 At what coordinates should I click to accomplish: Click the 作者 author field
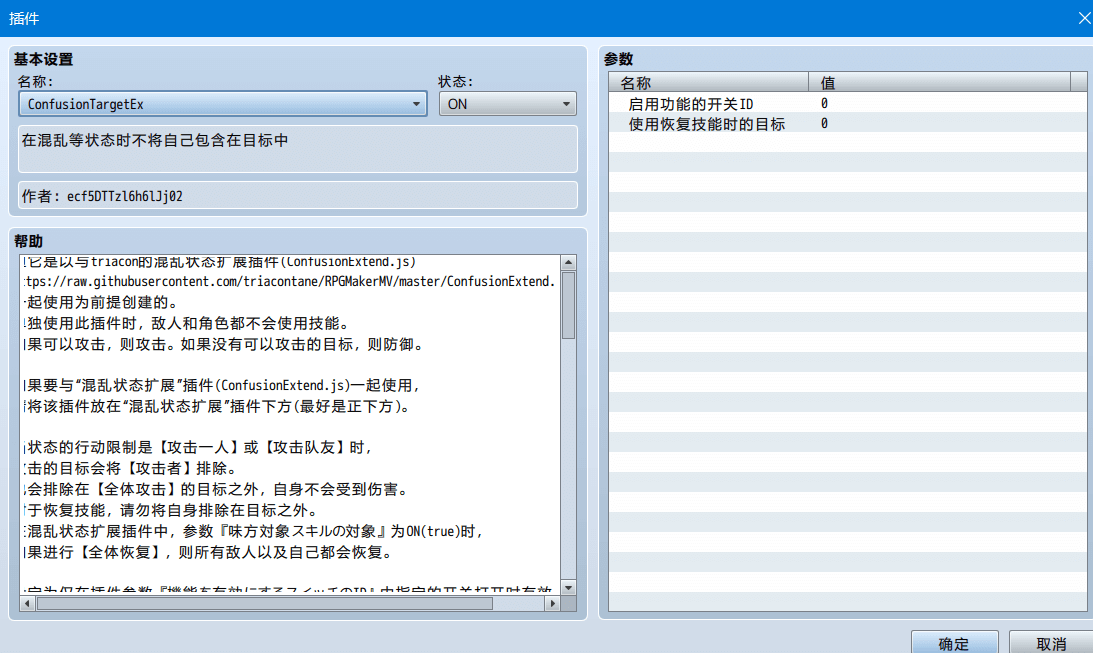(x=298, y=196)
